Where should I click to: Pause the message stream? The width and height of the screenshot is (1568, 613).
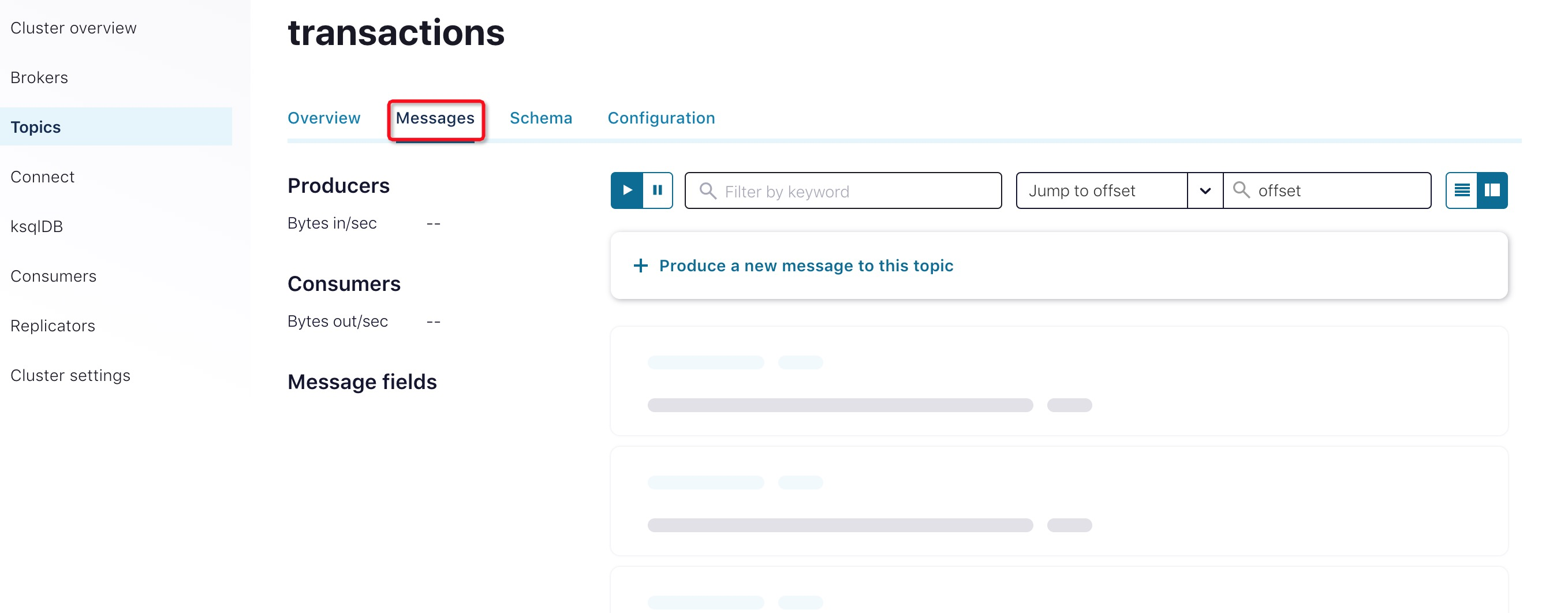tap(658, 190)
